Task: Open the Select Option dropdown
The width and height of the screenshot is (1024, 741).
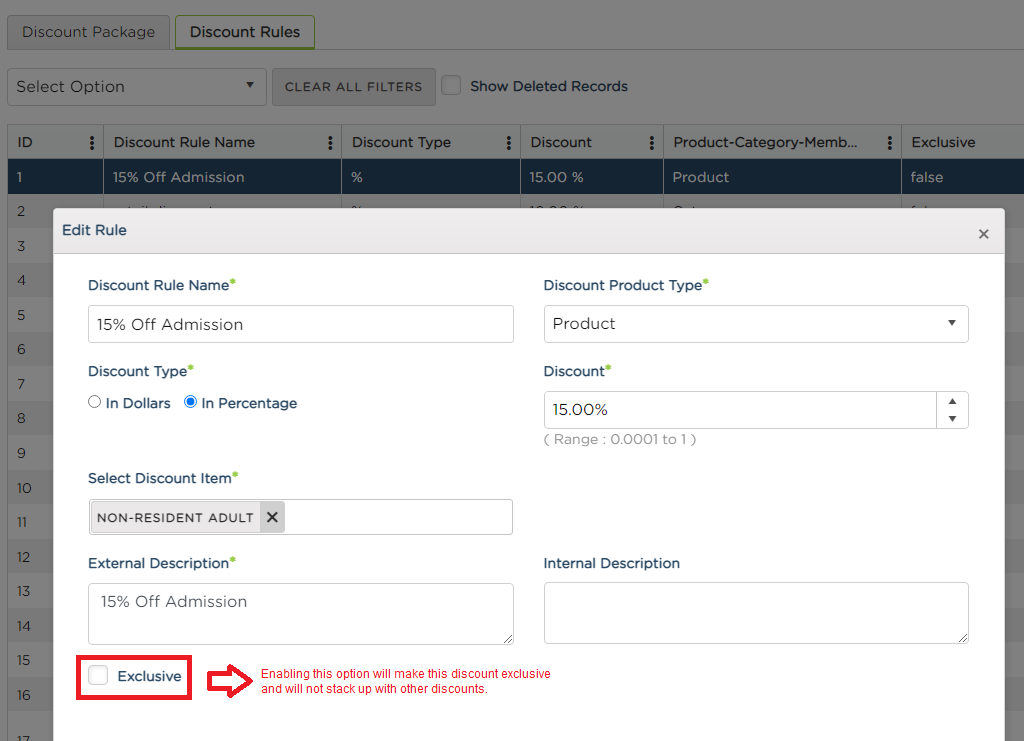Action: coord(136,87)
